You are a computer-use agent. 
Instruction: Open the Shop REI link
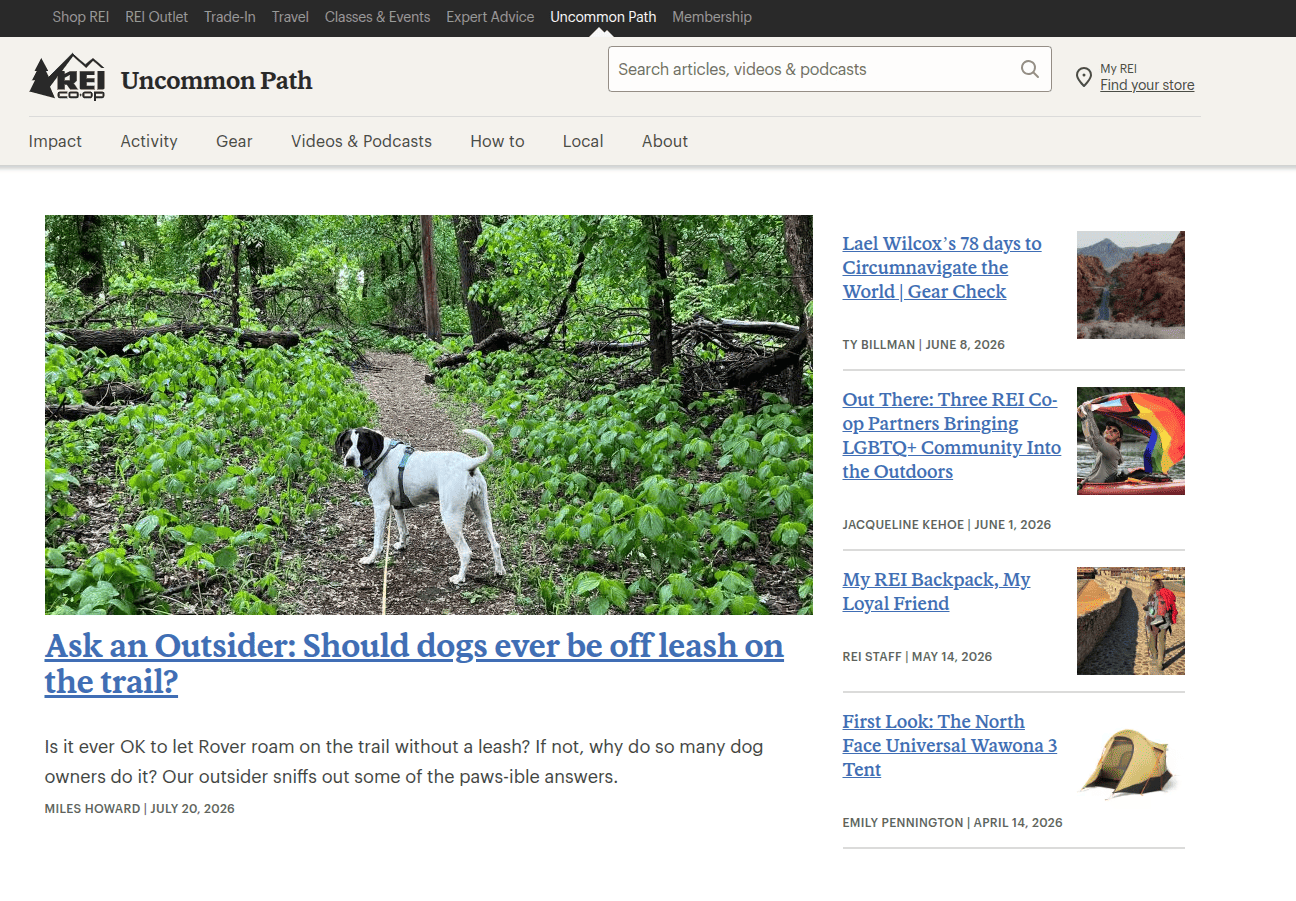point(81,17)
